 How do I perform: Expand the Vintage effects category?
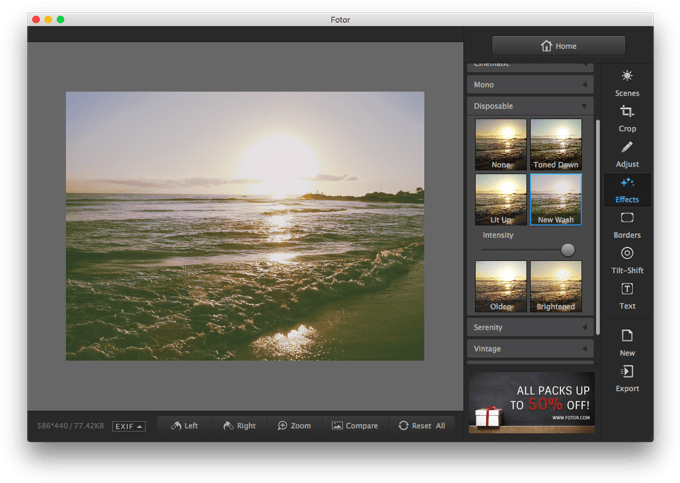click(x=530, y=349)
